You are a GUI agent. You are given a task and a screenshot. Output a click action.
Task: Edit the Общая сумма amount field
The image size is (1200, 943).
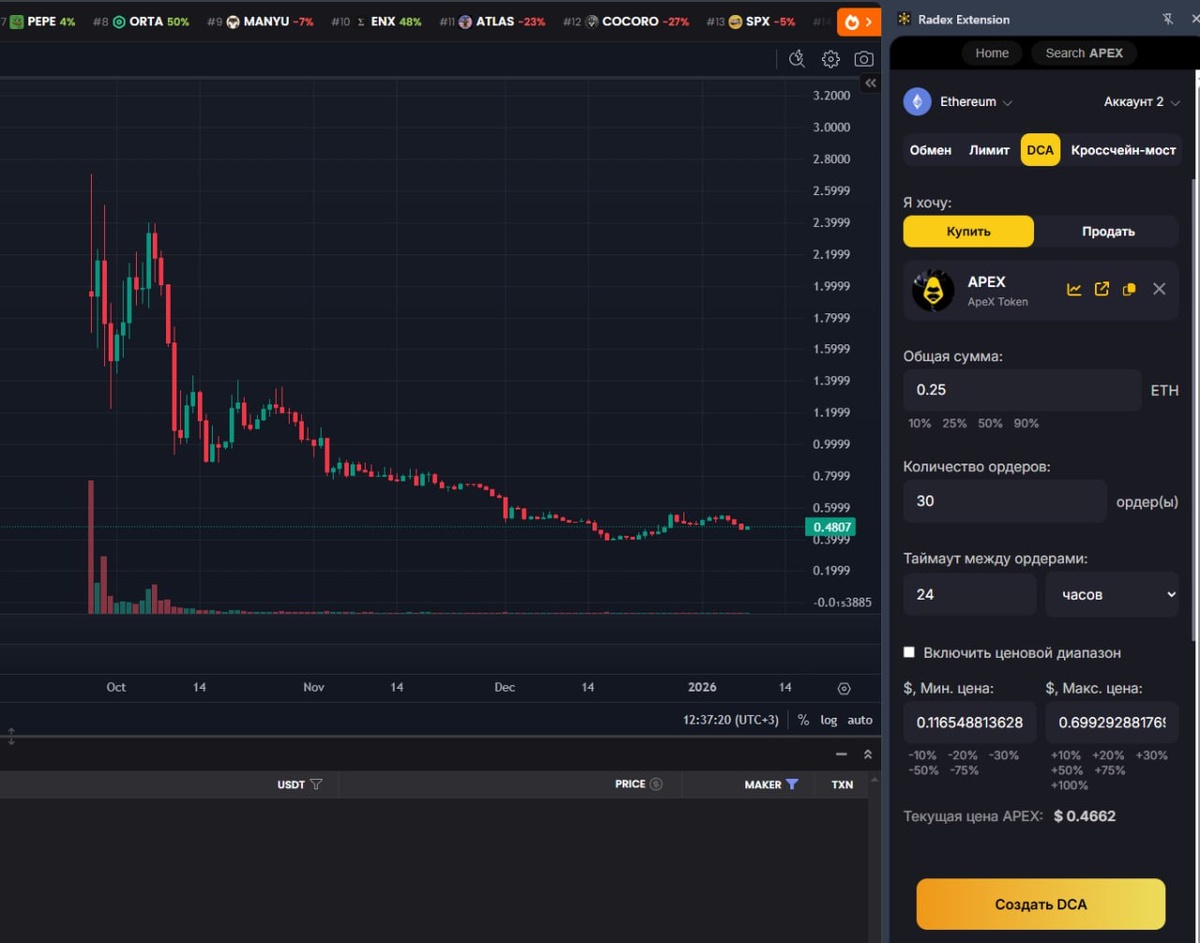[1022, 390]
